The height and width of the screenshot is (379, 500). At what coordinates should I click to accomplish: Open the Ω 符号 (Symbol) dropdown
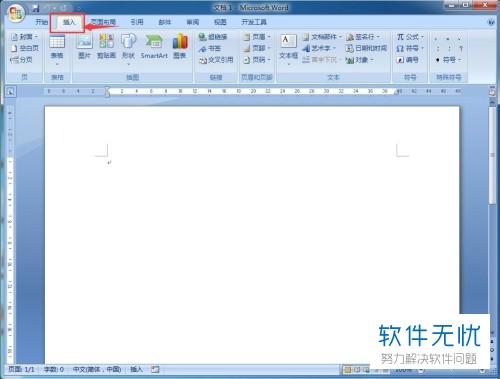tap(410, 48)
